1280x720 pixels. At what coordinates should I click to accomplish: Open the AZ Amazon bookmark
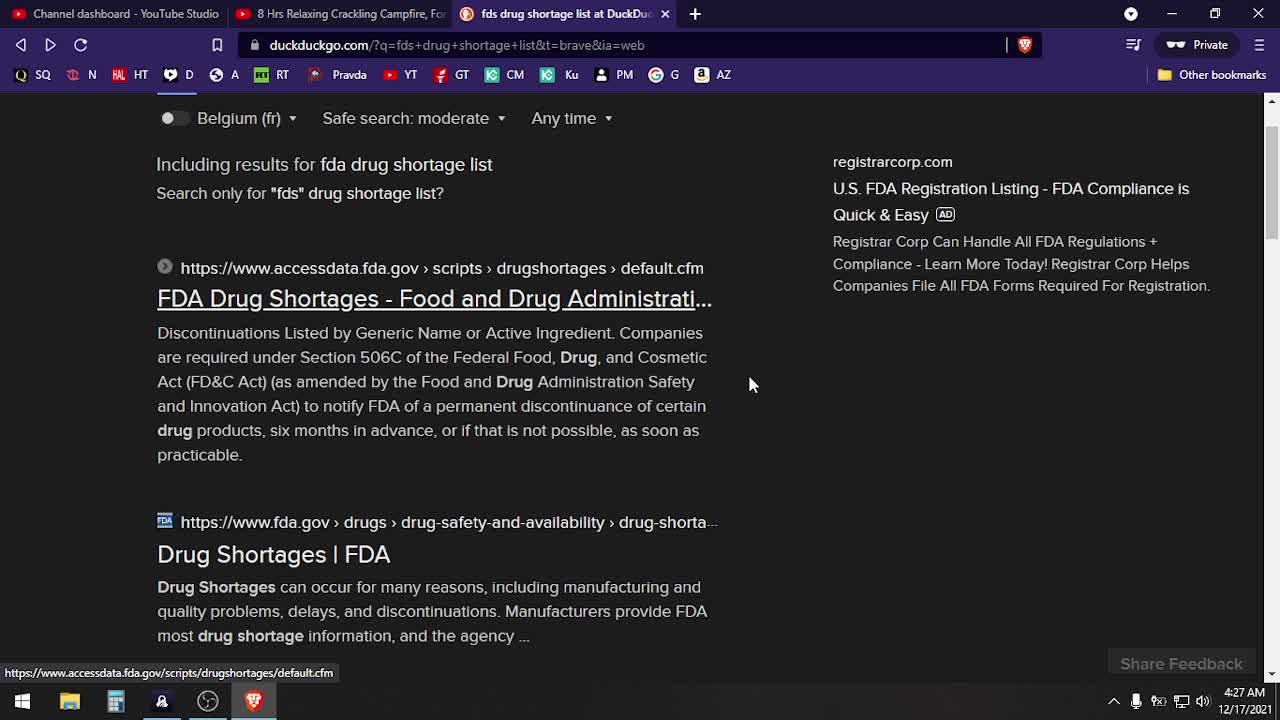pyautogui.click(x=713, y=75)
